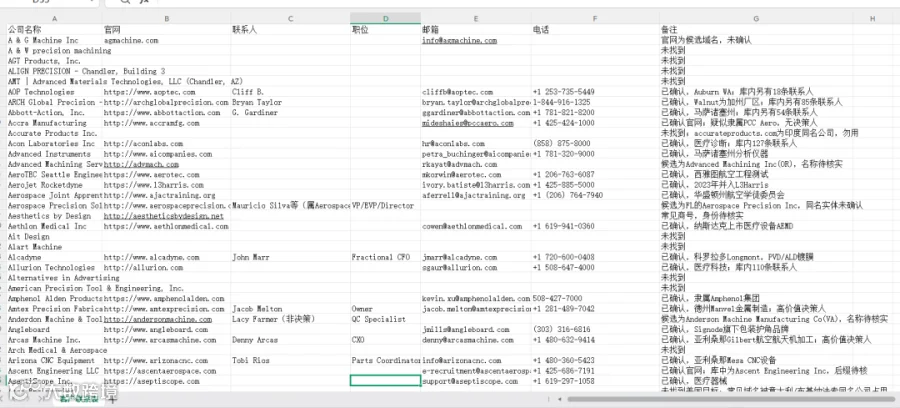Select column E header
Viewport: 900px width, 408px height.
(x=476, y=18)
